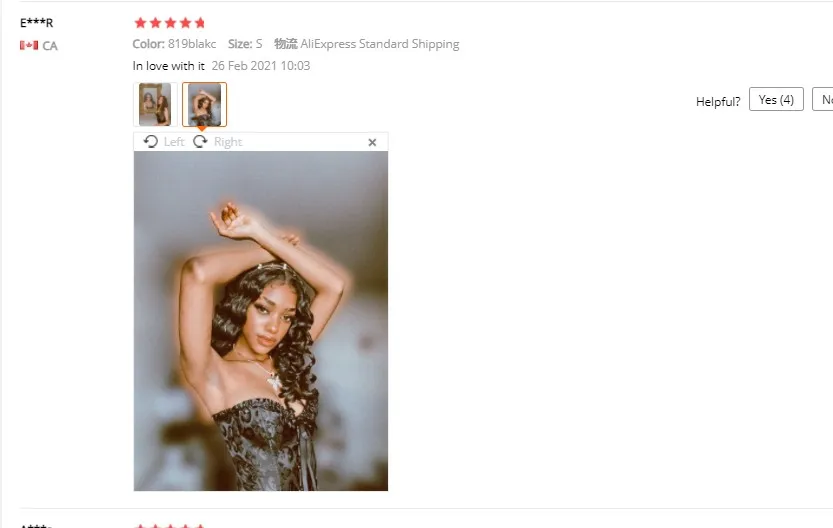Click the AliExpress Standard Shipping text

[x=380, y=44]
